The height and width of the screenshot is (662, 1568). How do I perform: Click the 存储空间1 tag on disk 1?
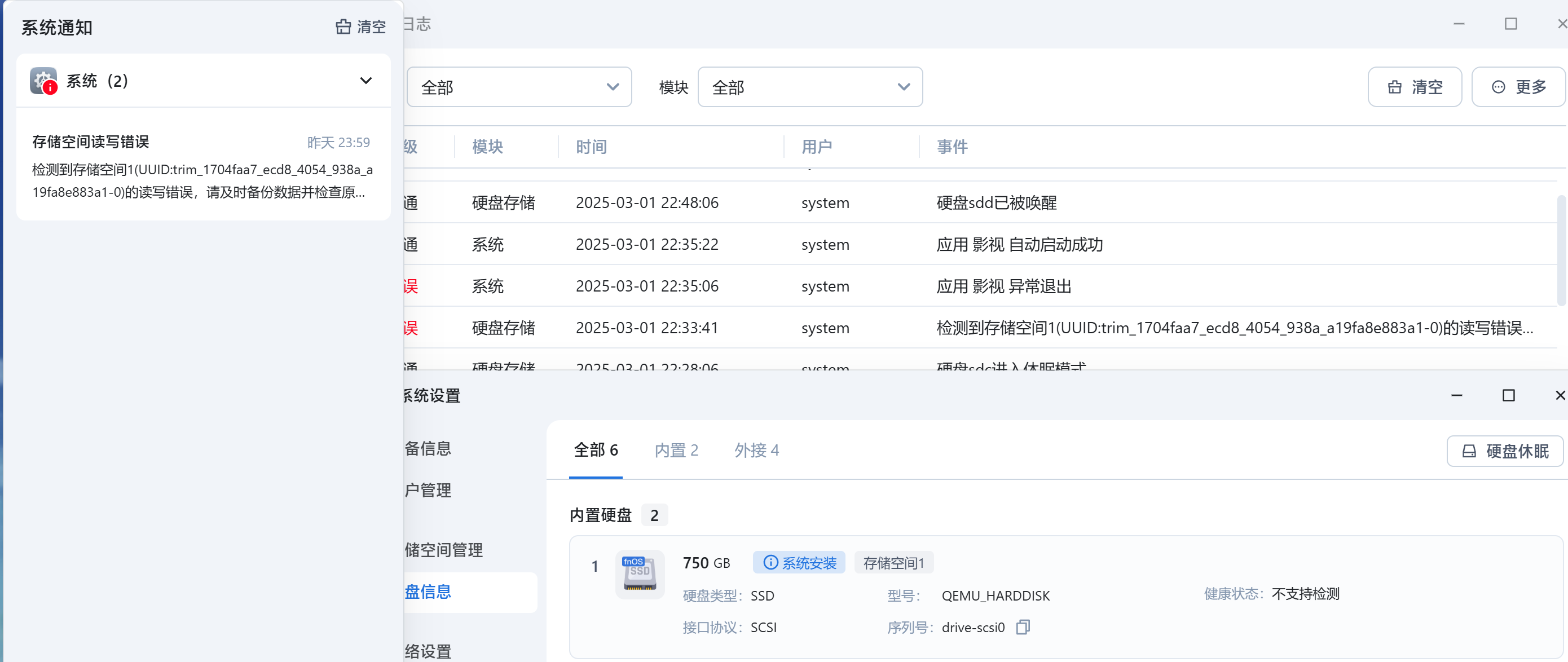click(x=893, y=563)
